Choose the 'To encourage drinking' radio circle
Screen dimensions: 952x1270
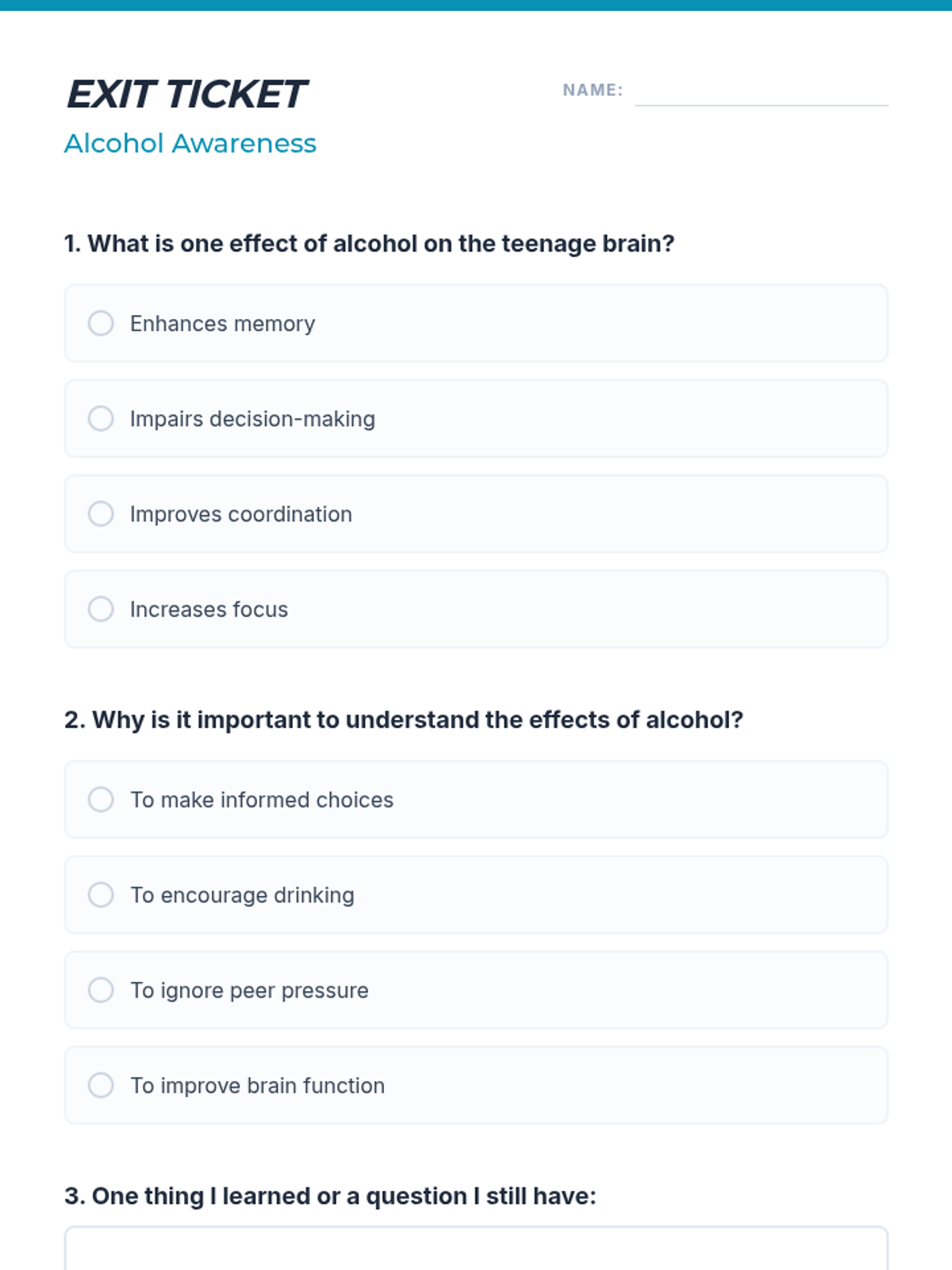pyautogui.click(x=101, y=895)
